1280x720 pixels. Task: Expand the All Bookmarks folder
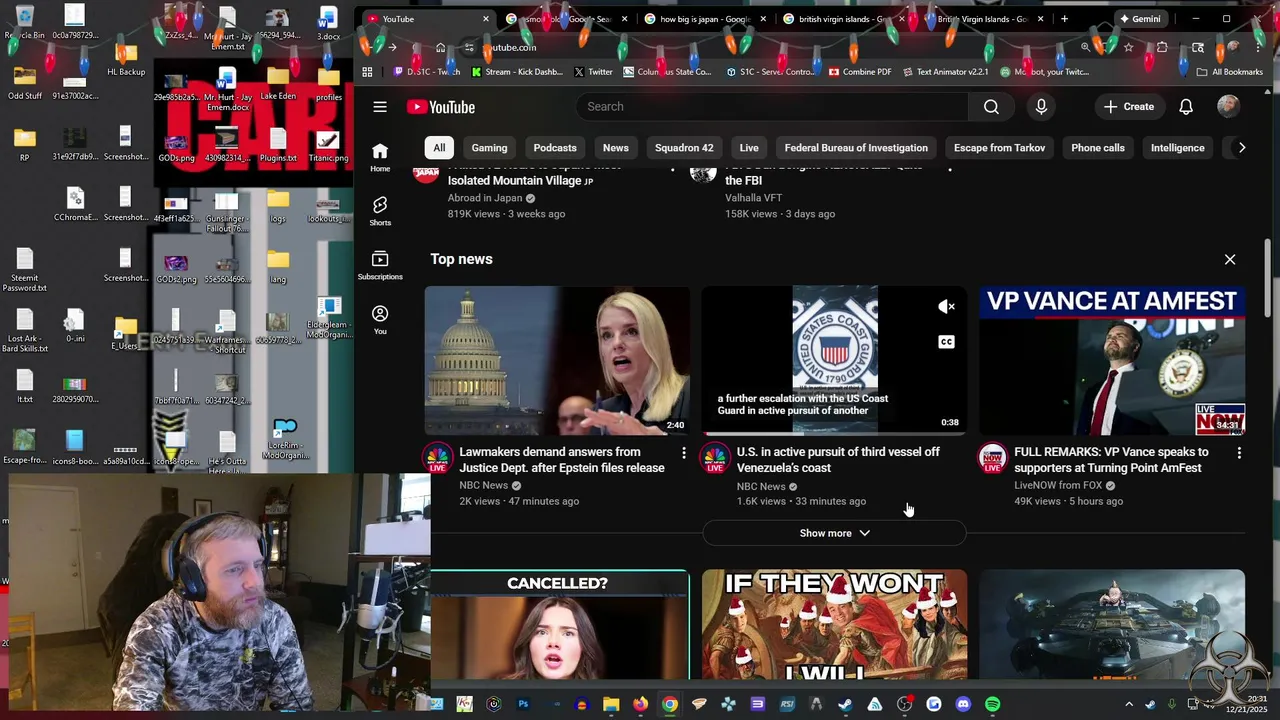tap(1229, 72)
